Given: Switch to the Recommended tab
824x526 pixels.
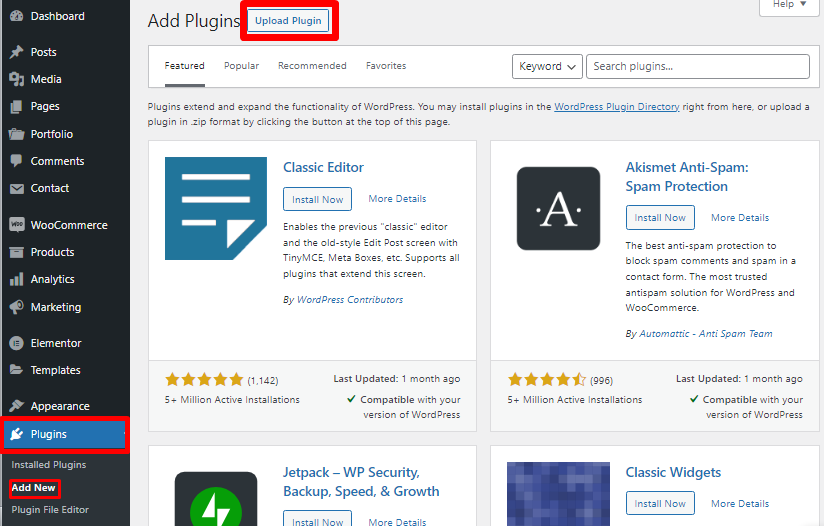Looking at the screenshot, I should (312, 66).
